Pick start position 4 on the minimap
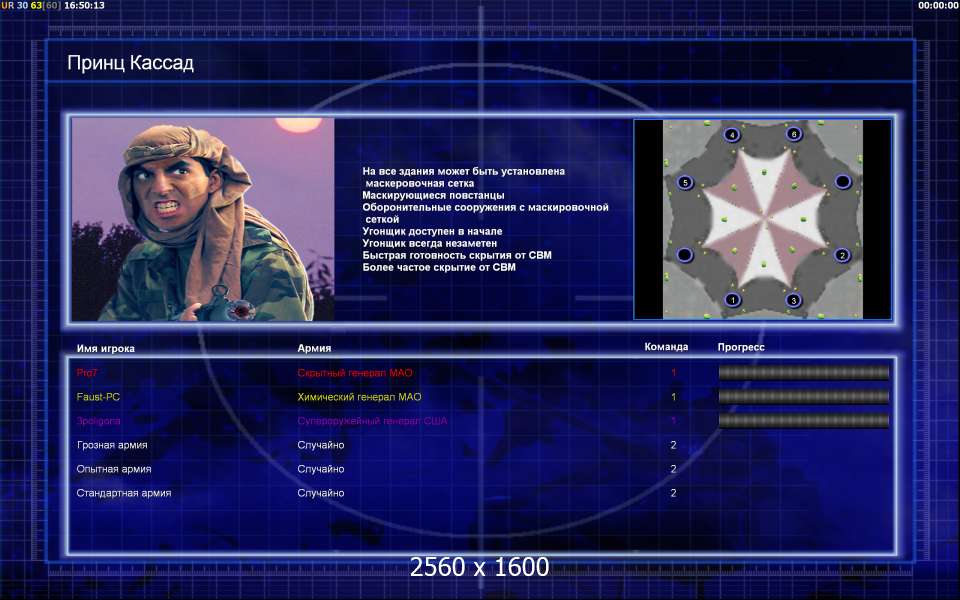The image size is (960, 600). point(732,135)
